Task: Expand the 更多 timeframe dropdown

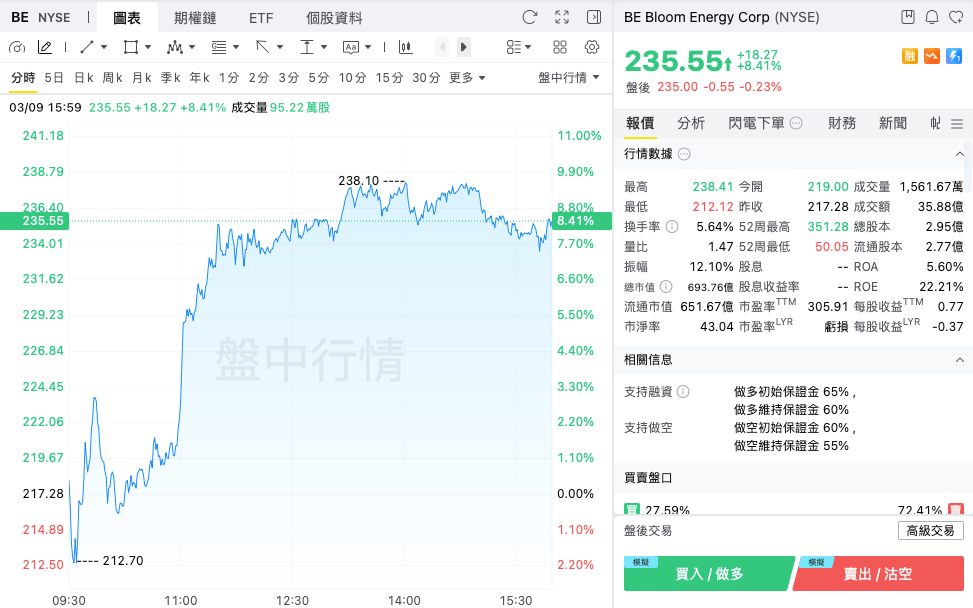Action: [467, 78]
